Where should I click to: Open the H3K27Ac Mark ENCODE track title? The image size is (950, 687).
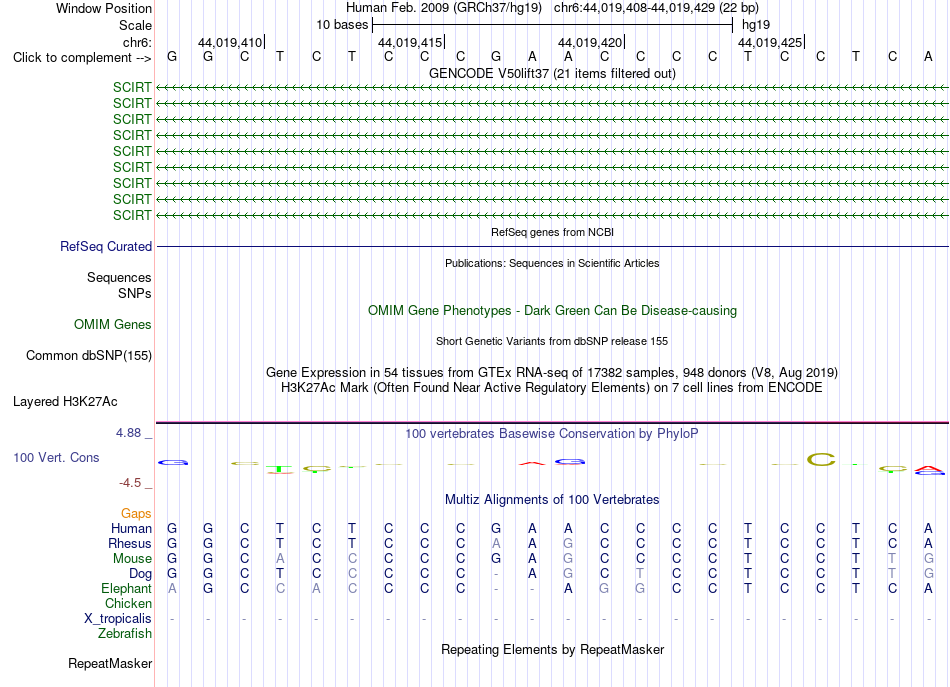(552, 388)
